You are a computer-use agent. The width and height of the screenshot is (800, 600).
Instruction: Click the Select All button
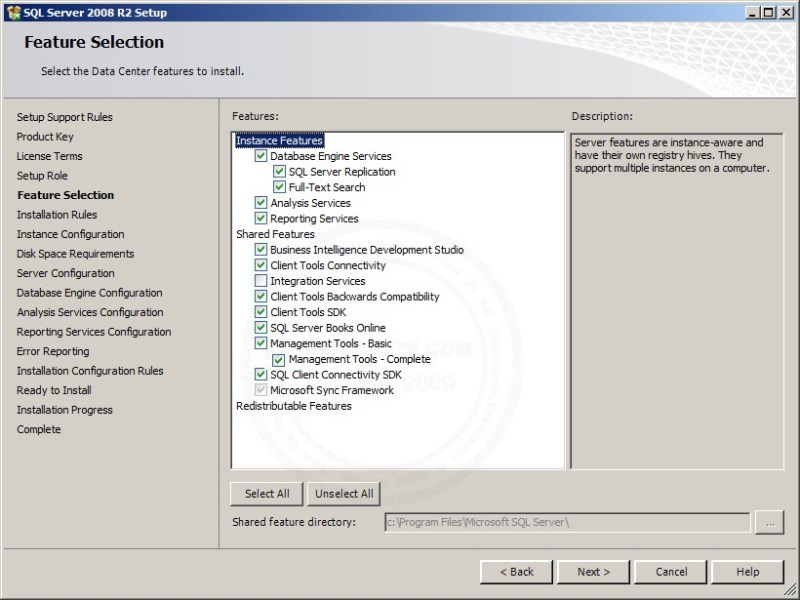click(266, 493)
